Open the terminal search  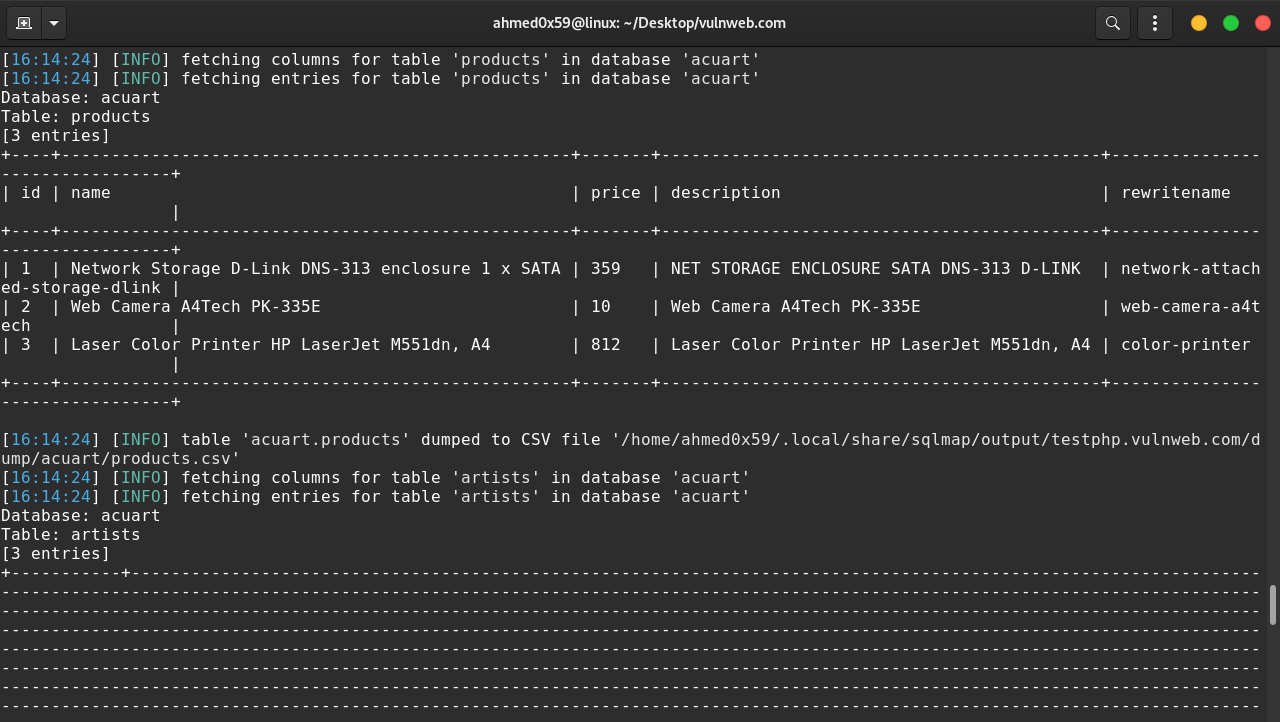(1112, 22)
